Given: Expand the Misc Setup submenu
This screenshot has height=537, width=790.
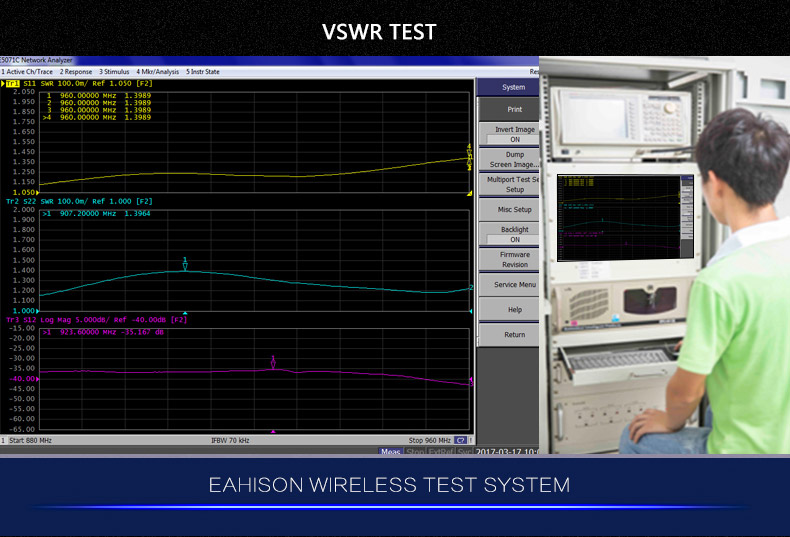Looking at the screenshot, I should click(514, 210).
